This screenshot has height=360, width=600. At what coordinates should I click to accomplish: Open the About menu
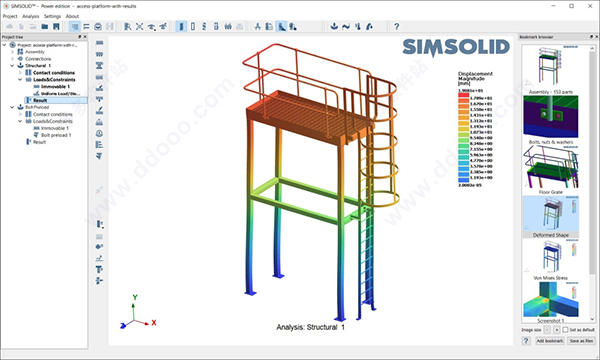(72, 16)
